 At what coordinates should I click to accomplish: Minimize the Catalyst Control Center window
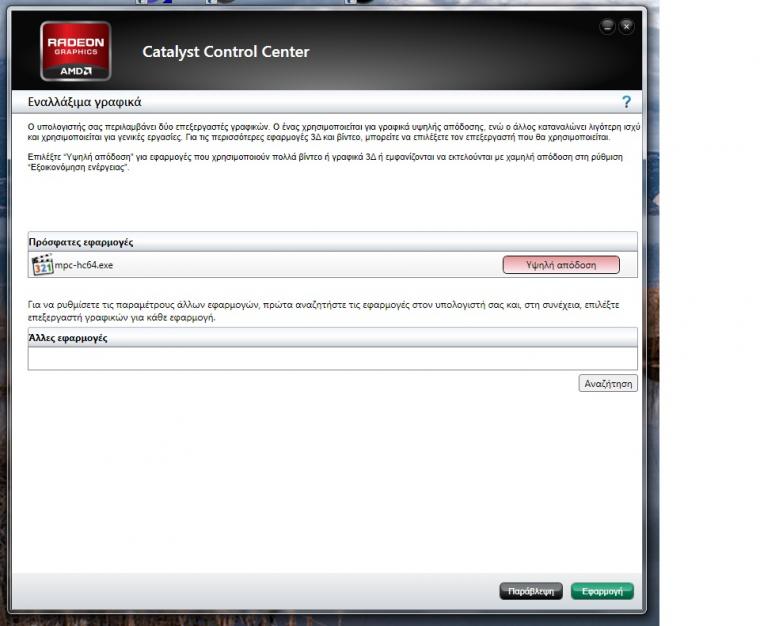coord(608,26)
